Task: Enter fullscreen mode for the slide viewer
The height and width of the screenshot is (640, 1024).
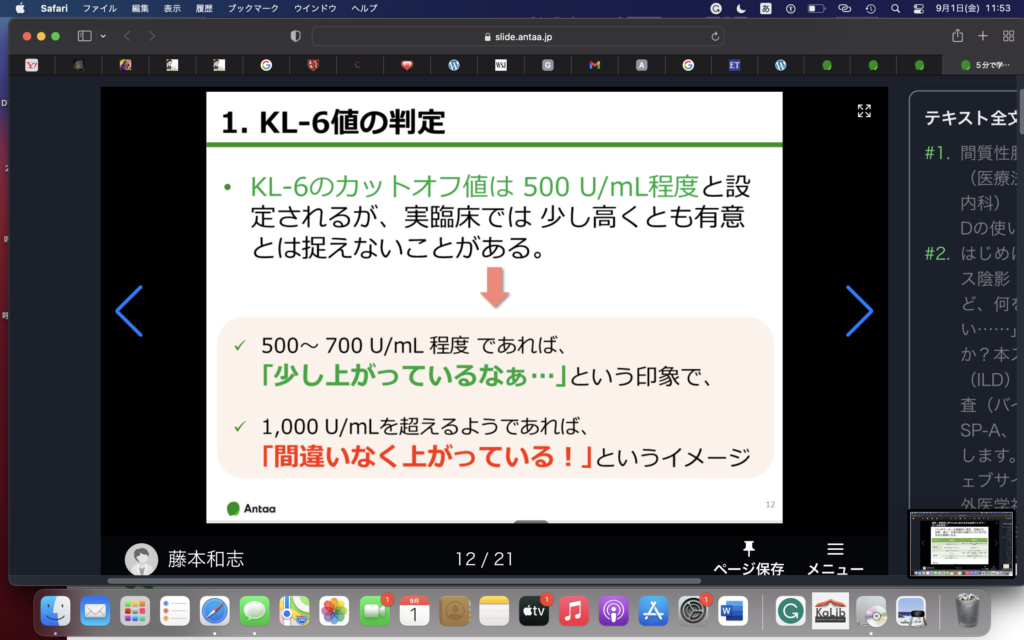Action: (x=864, y=111)
